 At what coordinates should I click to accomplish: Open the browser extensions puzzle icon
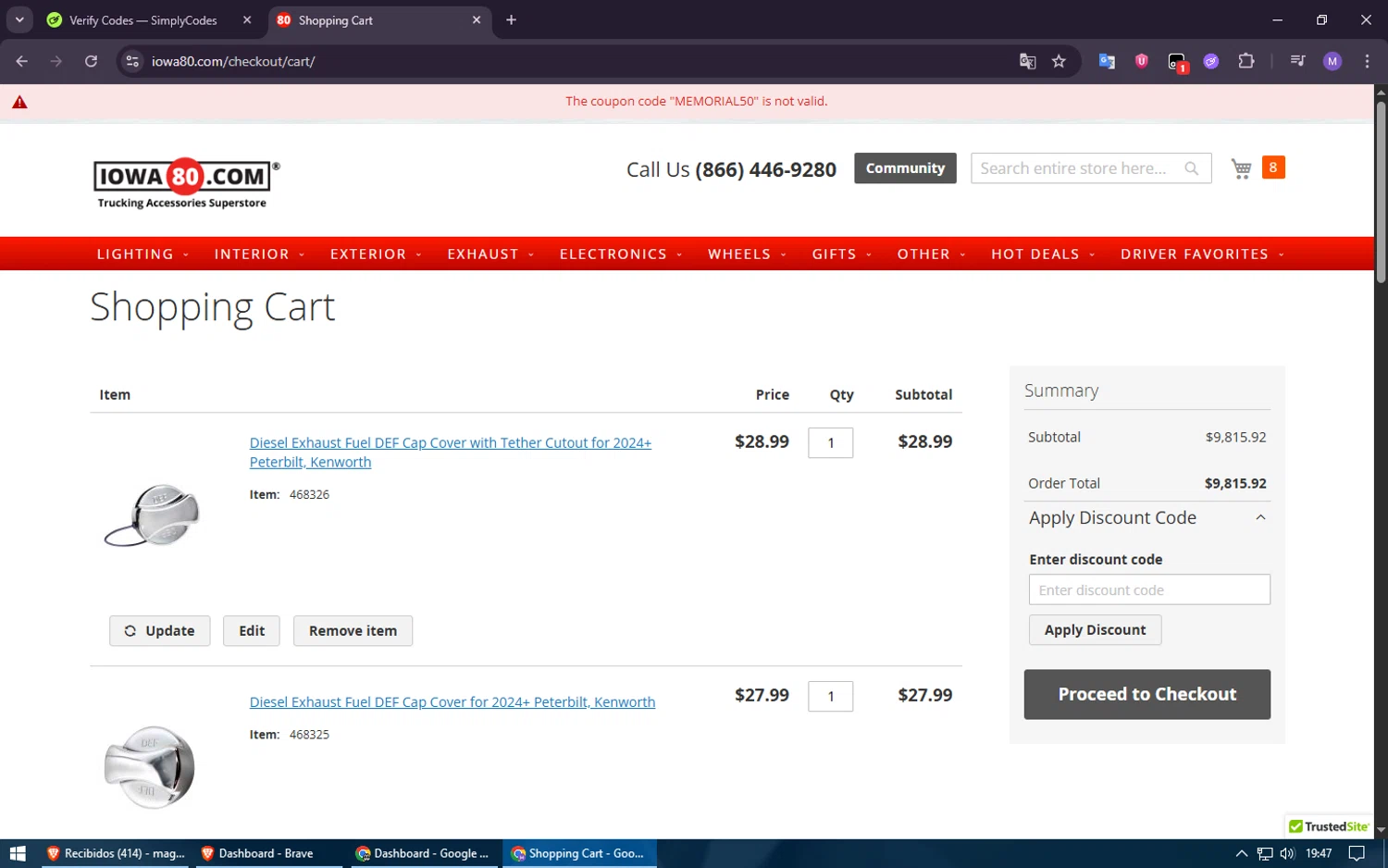click(1246, 61)
